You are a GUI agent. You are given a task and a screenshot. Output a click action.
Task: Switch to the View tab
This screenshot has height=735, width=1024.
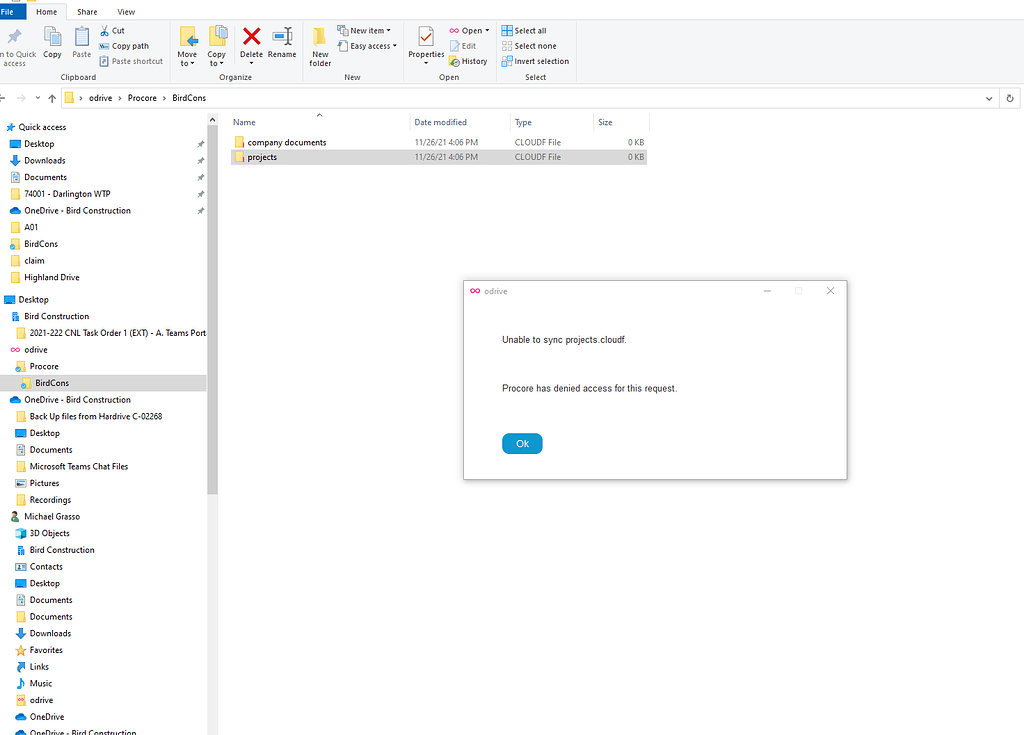tap(126, 11)
